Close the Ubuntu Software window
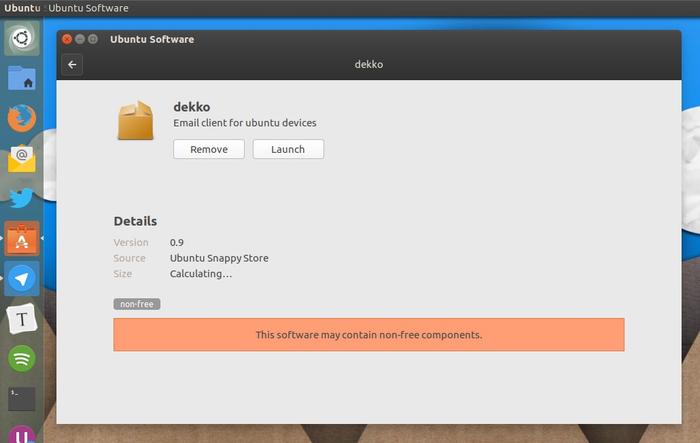 pos(67,39)
